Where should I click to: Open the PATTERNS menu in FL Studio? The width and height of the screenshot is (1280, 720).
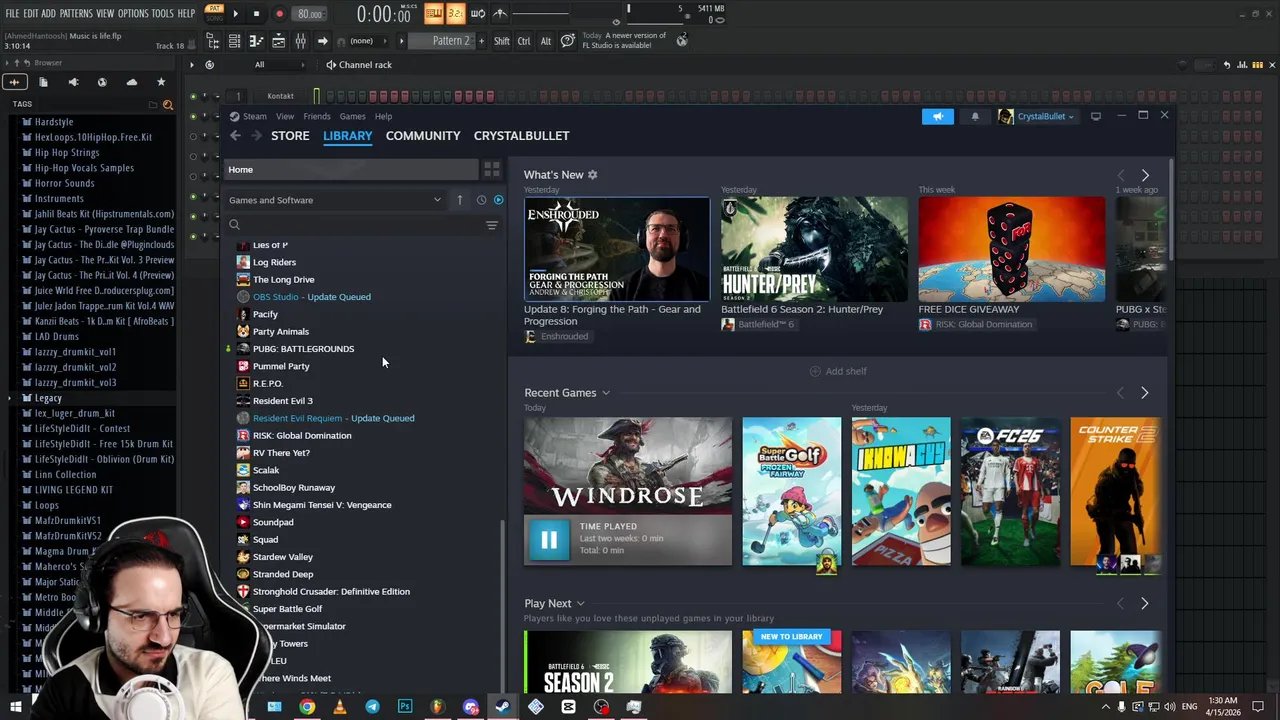click(x=76, y=13)
